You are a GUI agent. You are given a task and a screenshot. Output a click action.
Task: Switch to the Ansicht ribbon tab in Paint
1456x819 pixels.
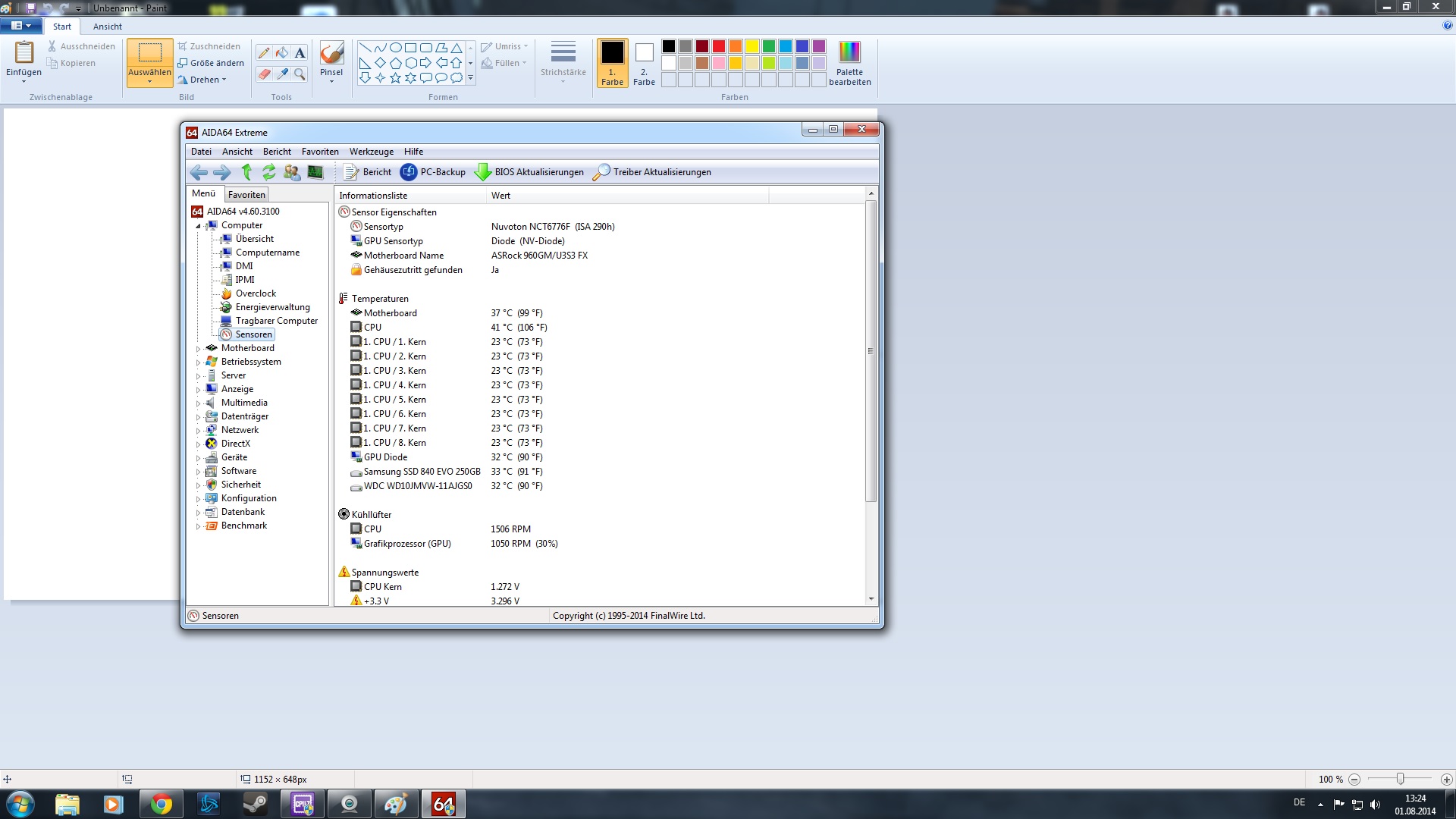coord(107,27)
